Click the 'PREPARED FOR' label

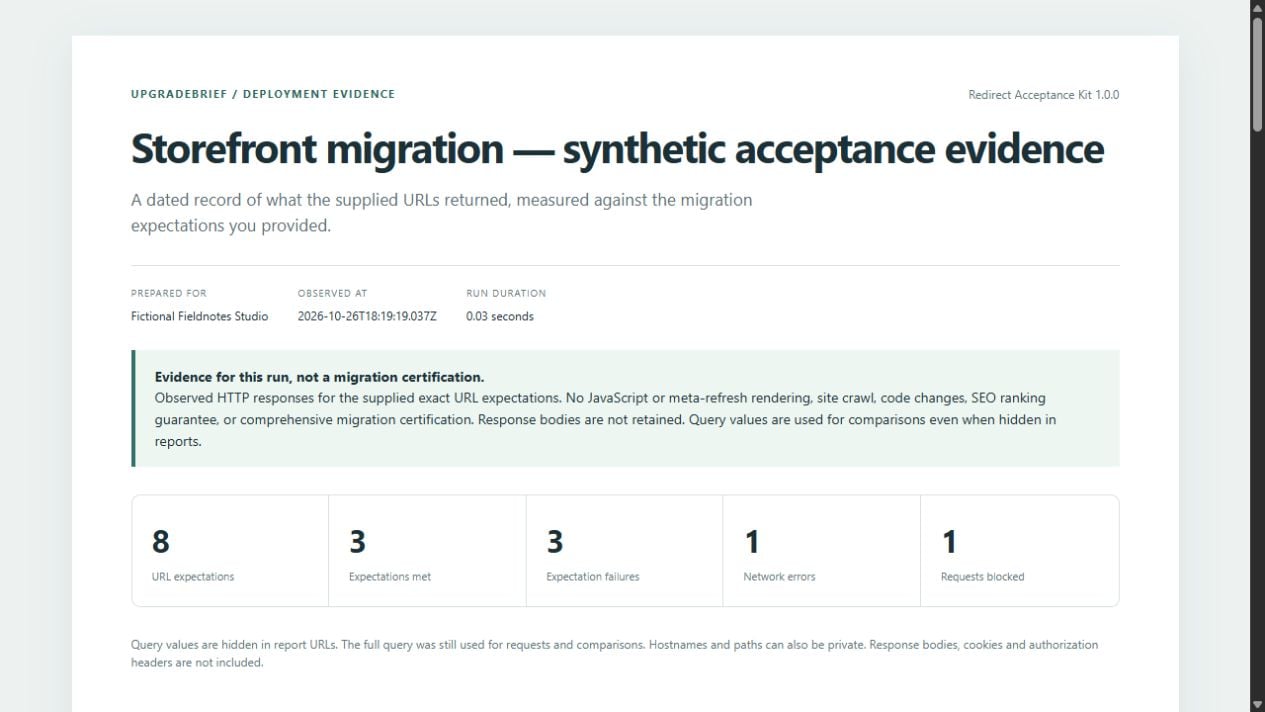(x=169, y=293)
